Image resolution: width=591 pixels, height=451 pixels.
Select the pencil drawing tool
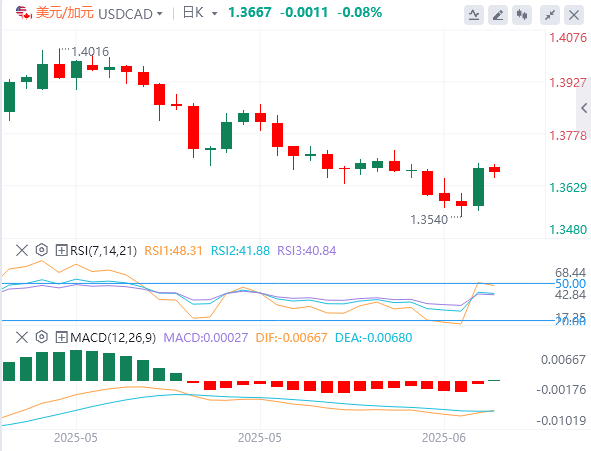[x=498, y=15]
